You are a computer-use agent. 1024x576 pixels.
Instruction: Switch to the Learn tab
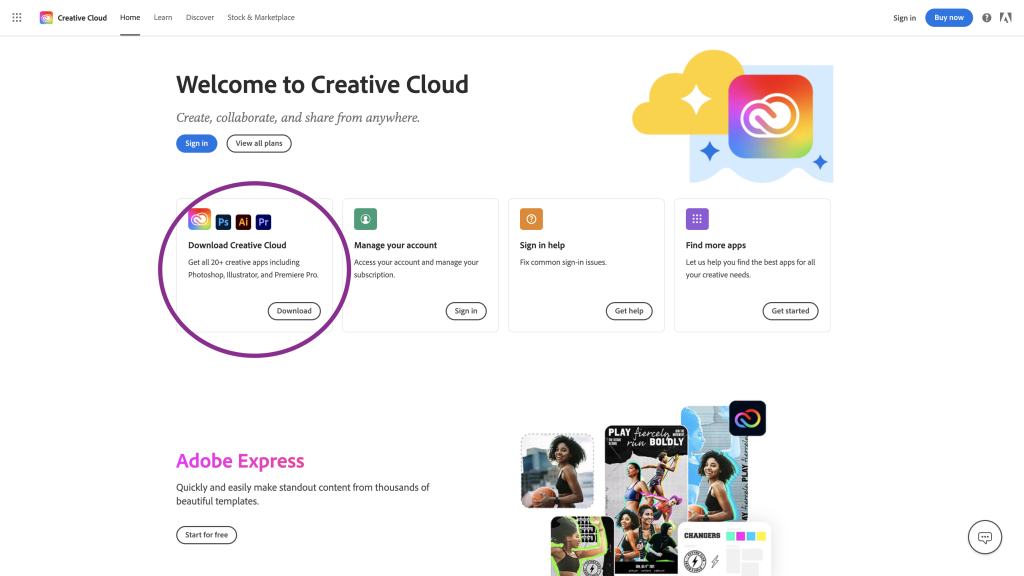point(163,17)
